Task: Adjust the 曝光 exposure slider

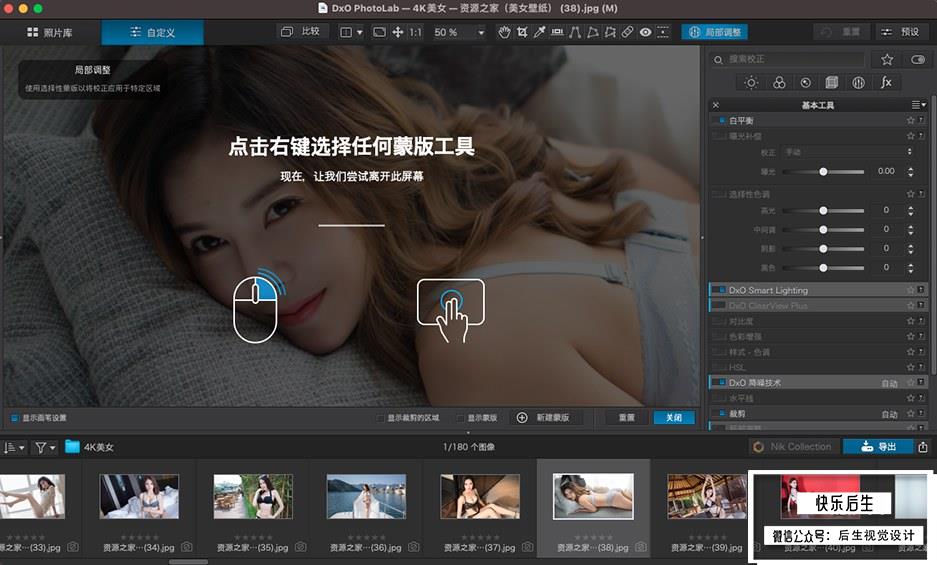Action: coord(823,172)
